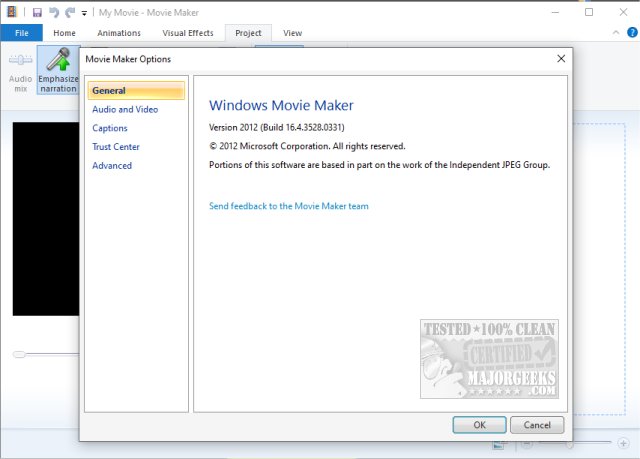Minimize the Movie Maker window

pos(555,12)
